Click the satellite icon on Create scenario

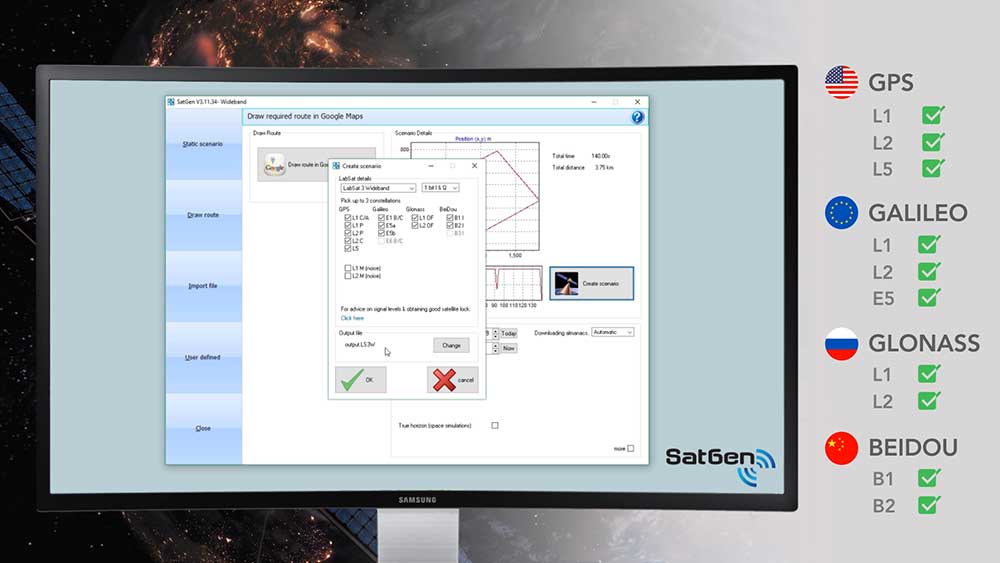tap(566, 283)
